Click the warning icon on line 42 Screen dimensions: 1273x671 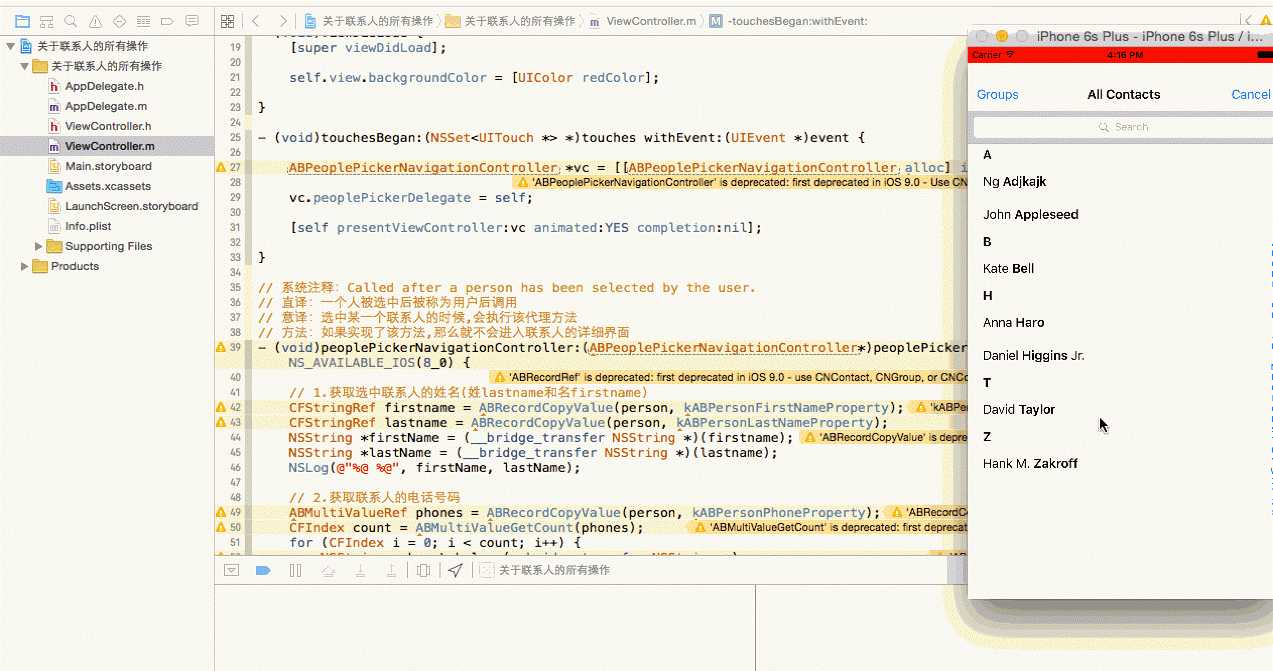coord(221,408)
